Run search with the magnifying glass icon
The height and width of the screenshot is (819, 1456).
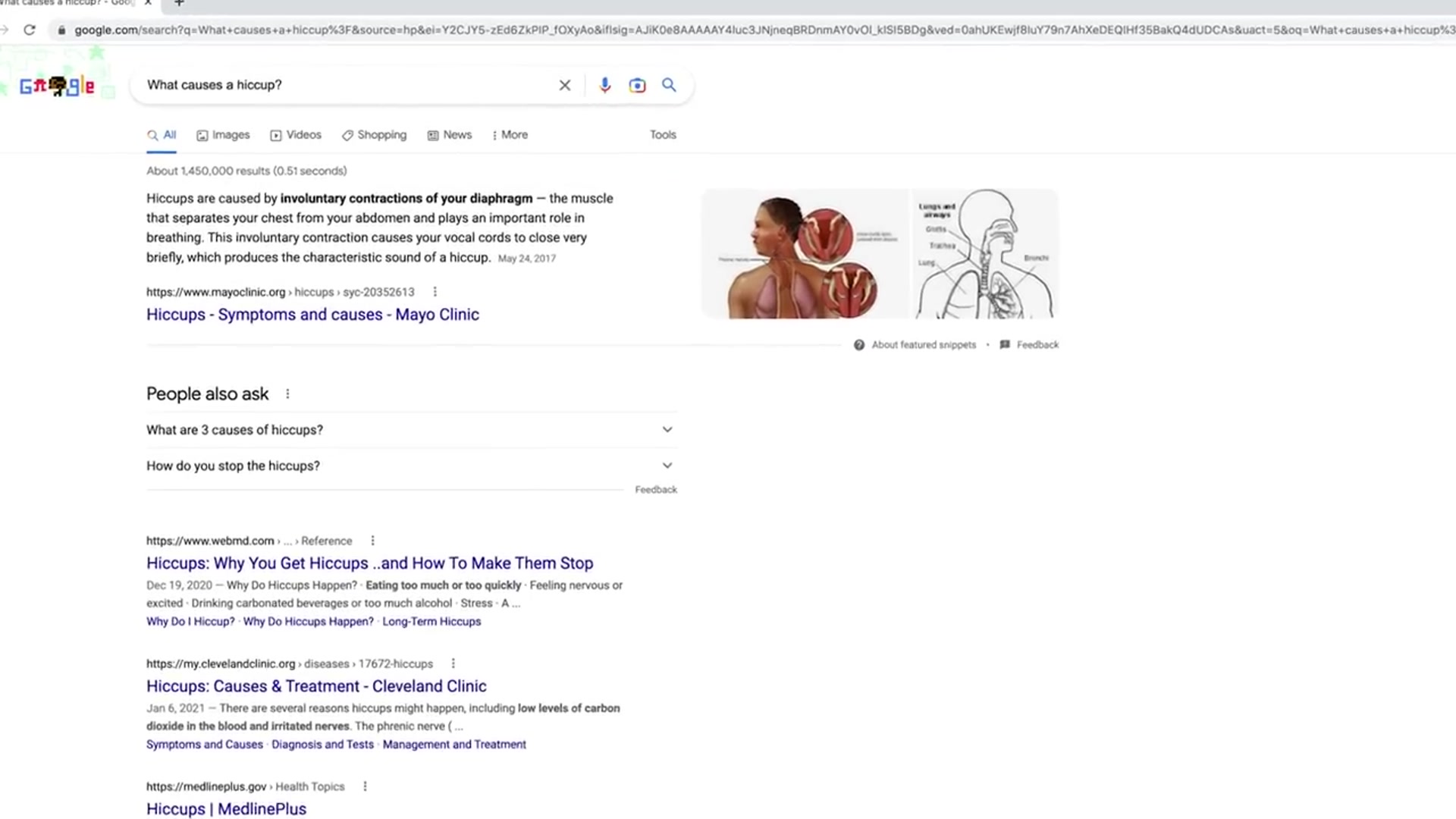point(669,85)
